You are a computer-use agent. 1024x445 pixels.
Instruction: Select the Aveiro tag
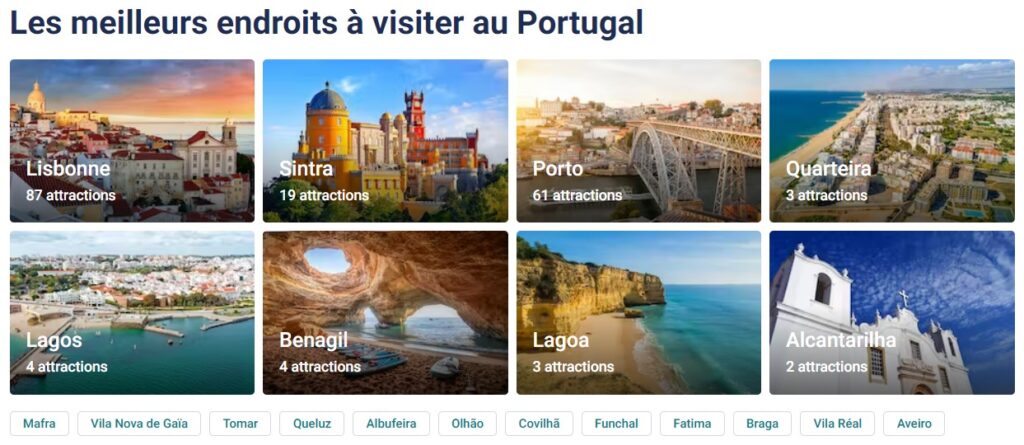[x=914, y=423]
